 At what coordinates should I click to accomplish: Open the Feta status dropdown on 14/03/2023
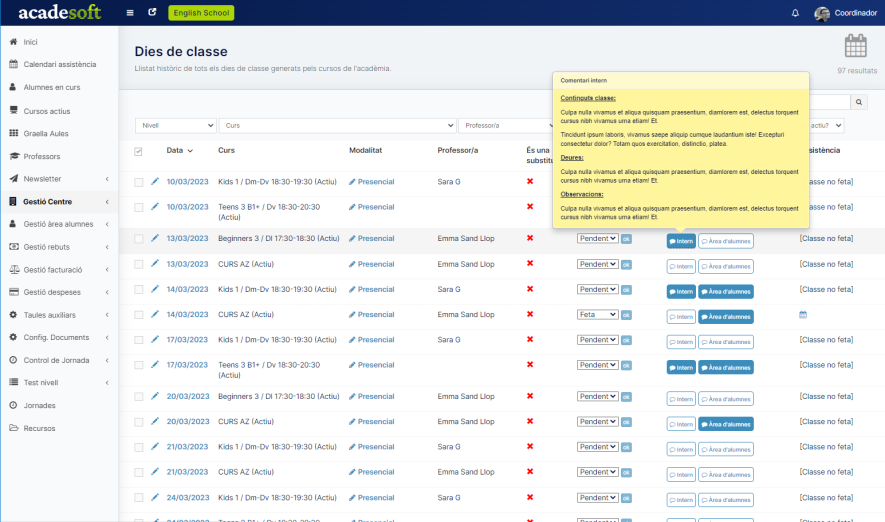tap(598, 314)
